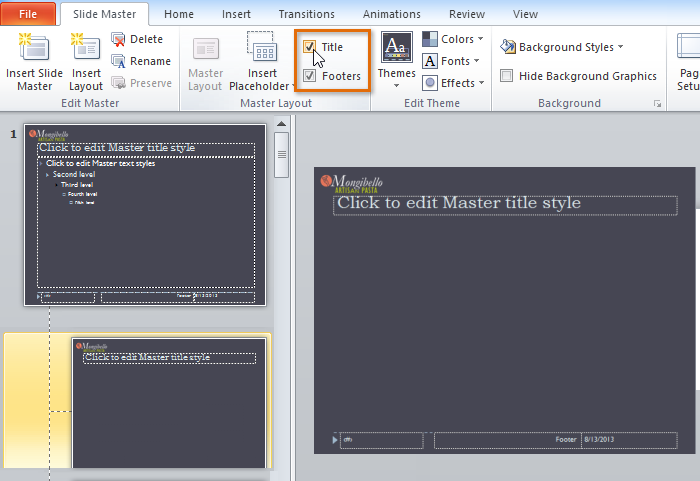Click the Page Setup icon

tap(688, 46)
